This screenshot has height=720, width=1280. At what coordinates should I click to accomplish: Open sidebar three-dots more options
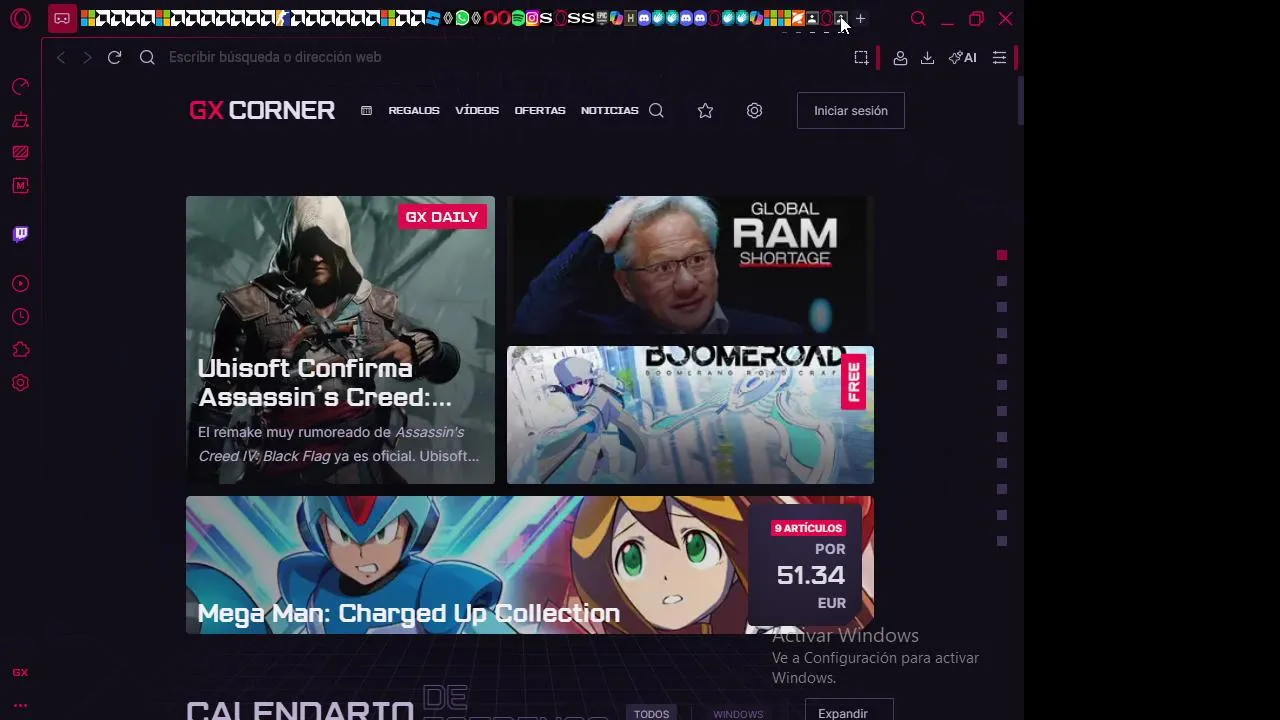(x=20, y=705)
